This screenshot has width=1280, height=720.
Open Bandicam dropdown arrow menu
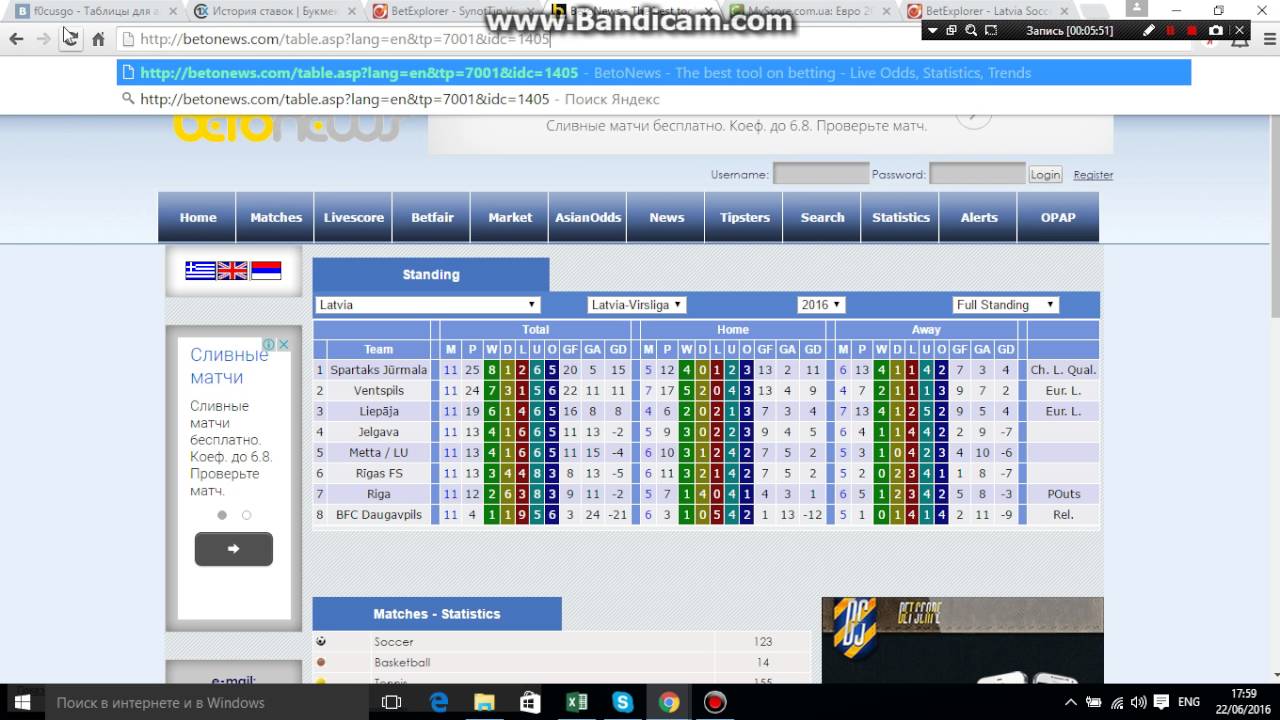[x=933, y=31]
